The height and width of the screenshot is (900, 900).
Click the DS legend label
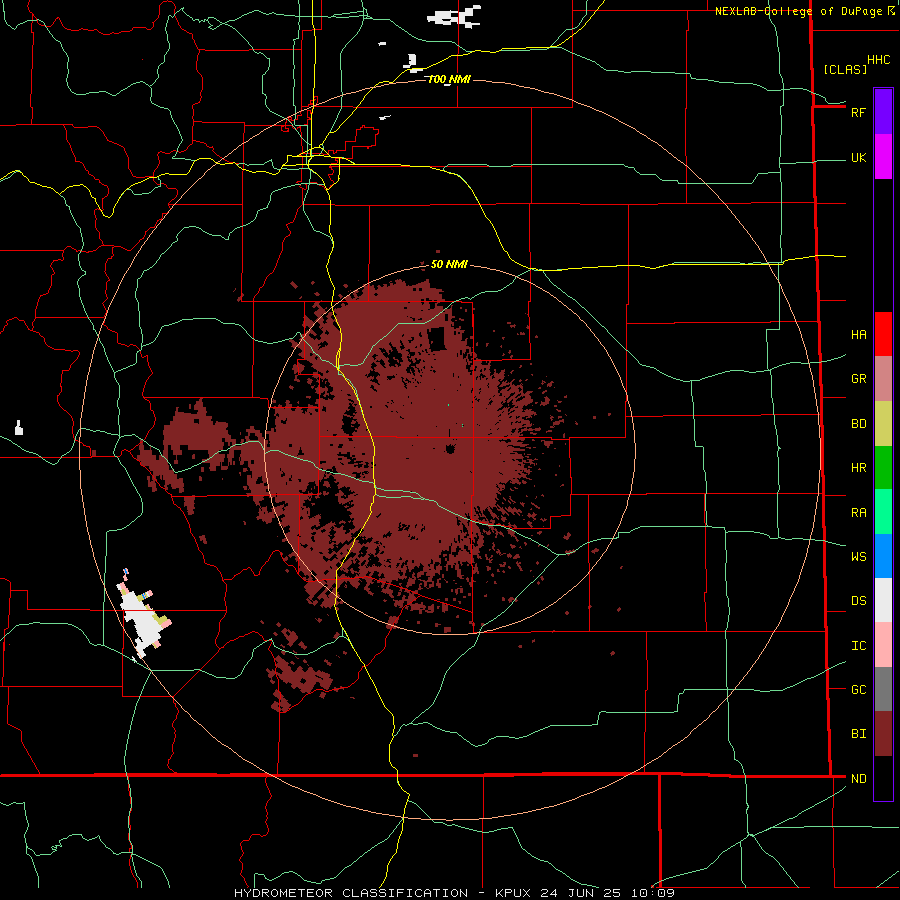click(858, 601)
